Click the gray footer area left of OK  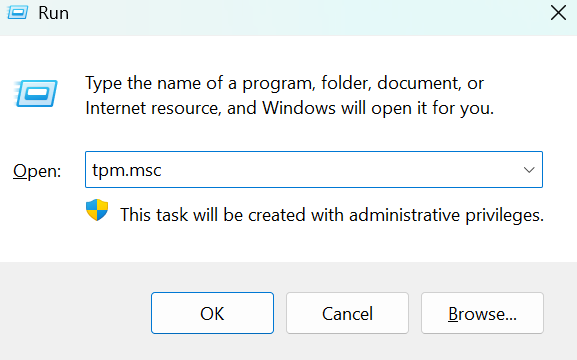(74, 313)
